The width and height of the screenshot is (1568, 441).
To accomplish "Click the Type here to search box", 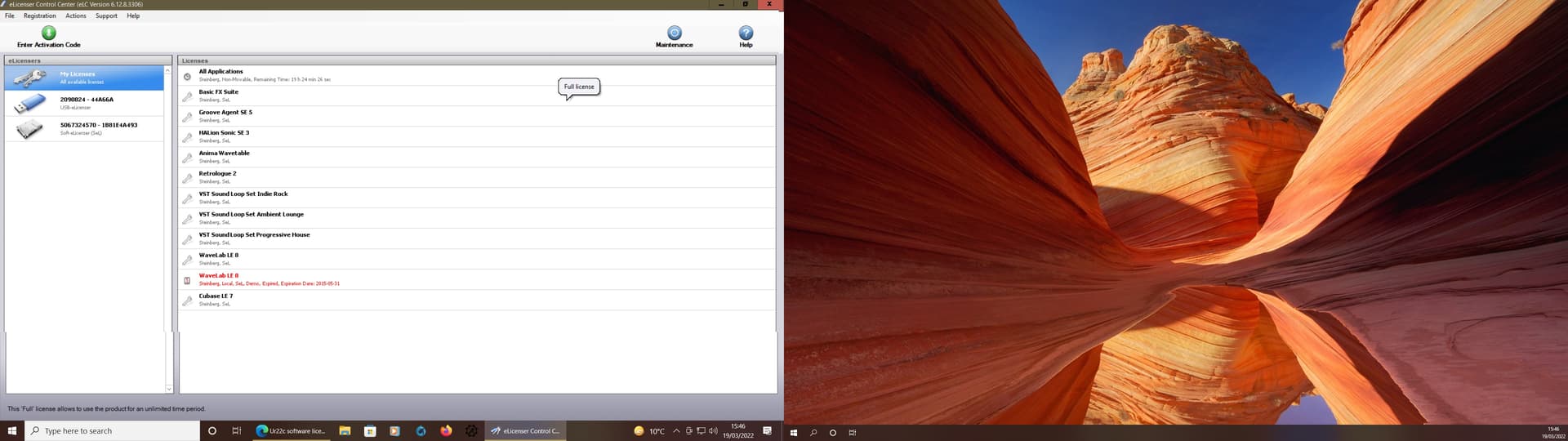I will tap(112, 431).
